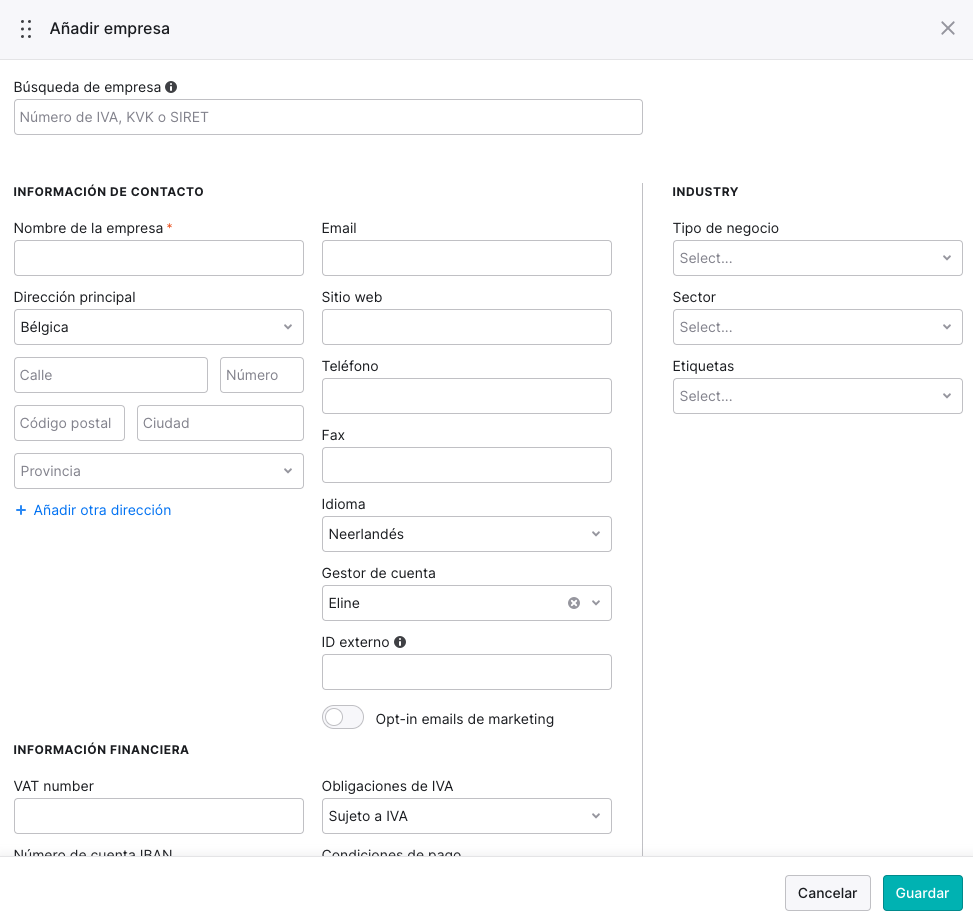Toggle Opt-in emails de marketing switch
The height and width of the screenshot is (920, 973).
point(343,718)
